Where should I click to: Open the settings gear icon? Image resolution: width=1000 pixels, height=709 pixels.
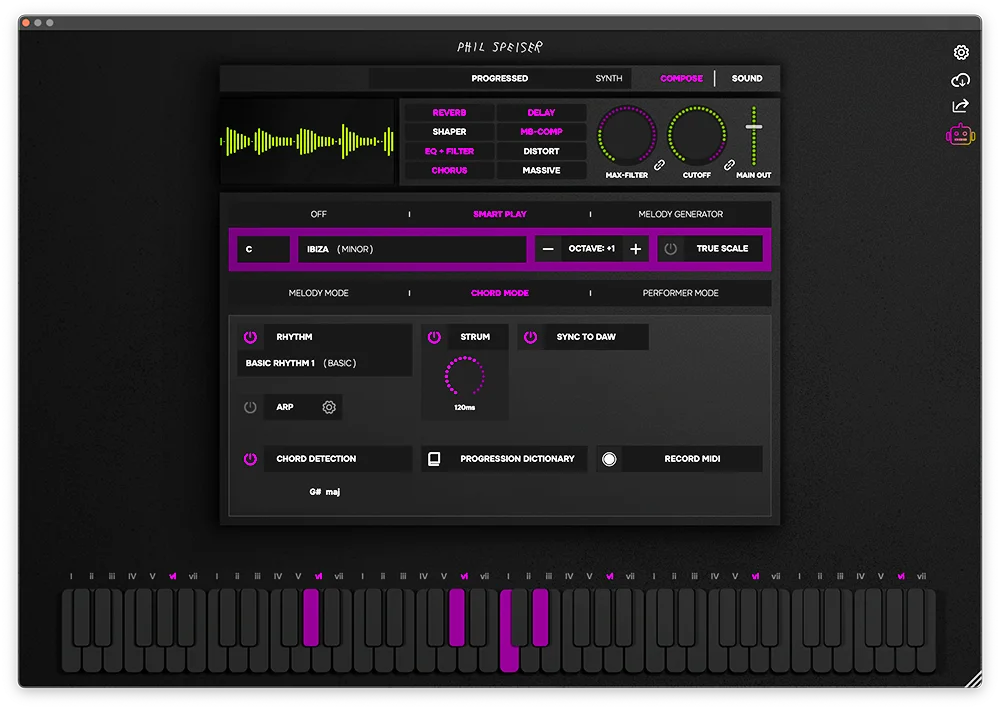(x=960, y=52)
